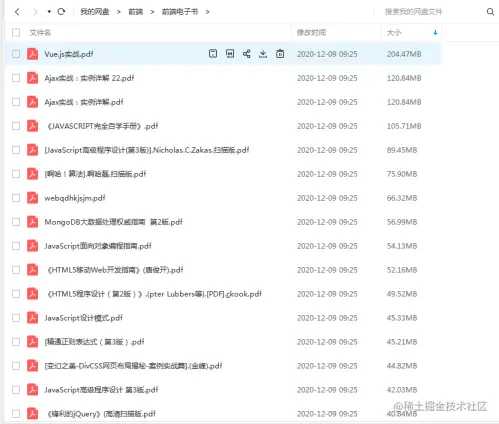Click PDF icon of JavaScript面向对象编程指南
Image resolution: width=499 pixels, height=424 pixels.
click(32, 246)
